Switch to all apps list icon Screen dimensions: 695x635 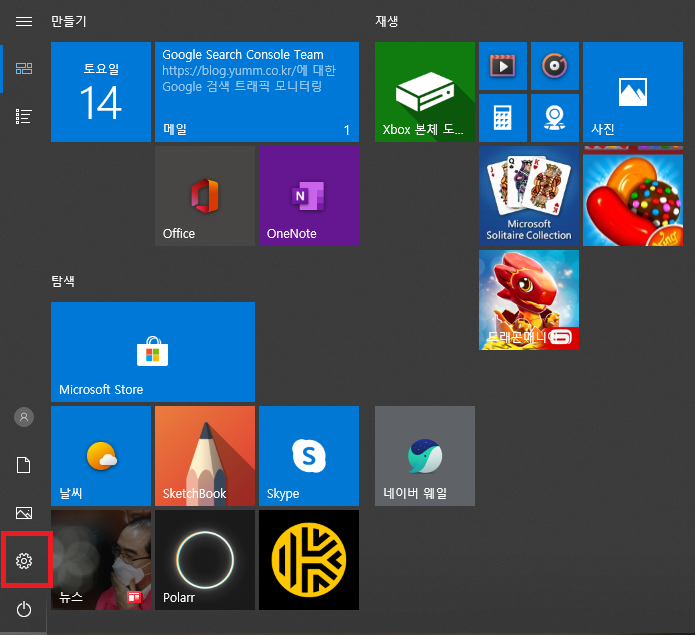pyautogui.click(x=23, y=117)
